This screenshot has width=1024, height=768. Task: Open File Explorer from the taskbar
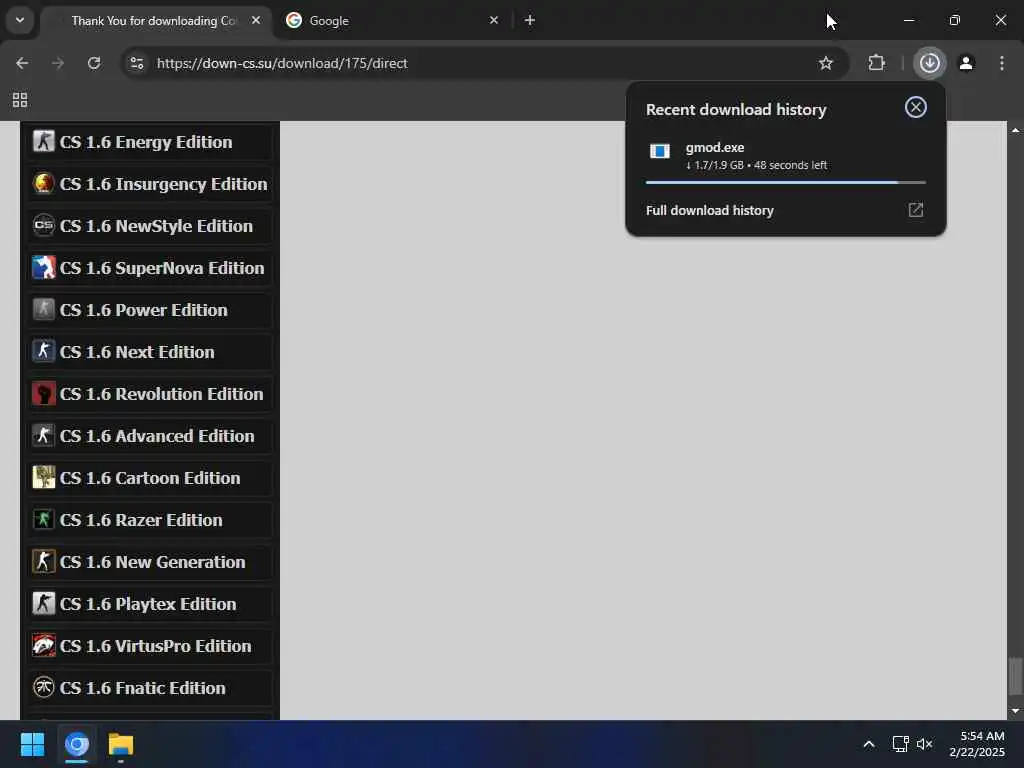coord(121,744)
